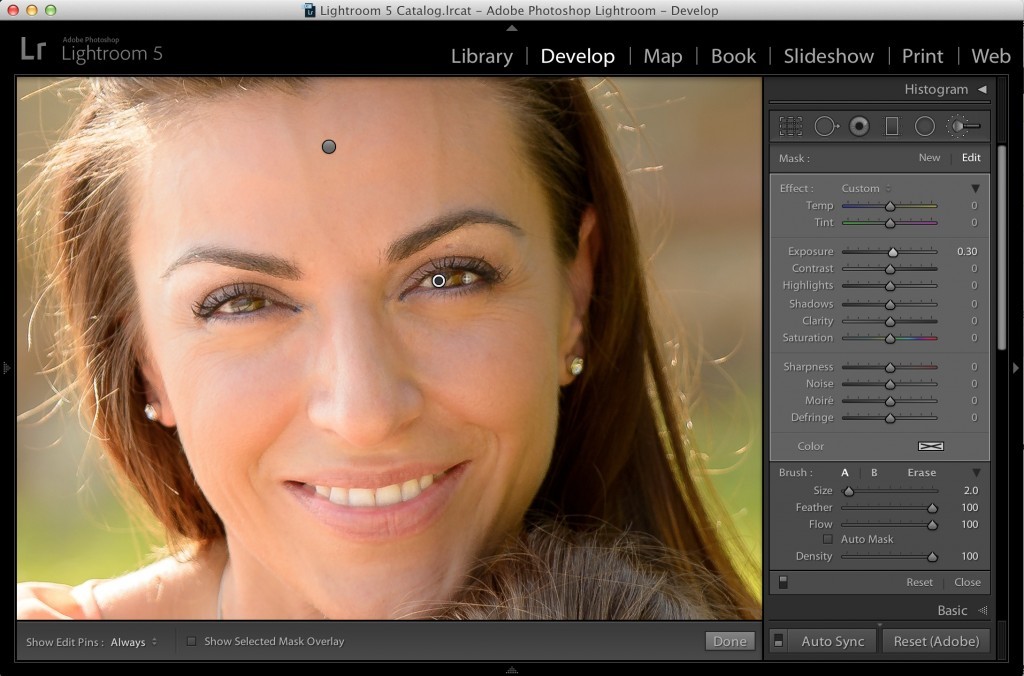This screenshot has height=676, width=1024.
Task: Collapse the Effect sliders disclosure triangle
Action: click(x=976, y=188)
